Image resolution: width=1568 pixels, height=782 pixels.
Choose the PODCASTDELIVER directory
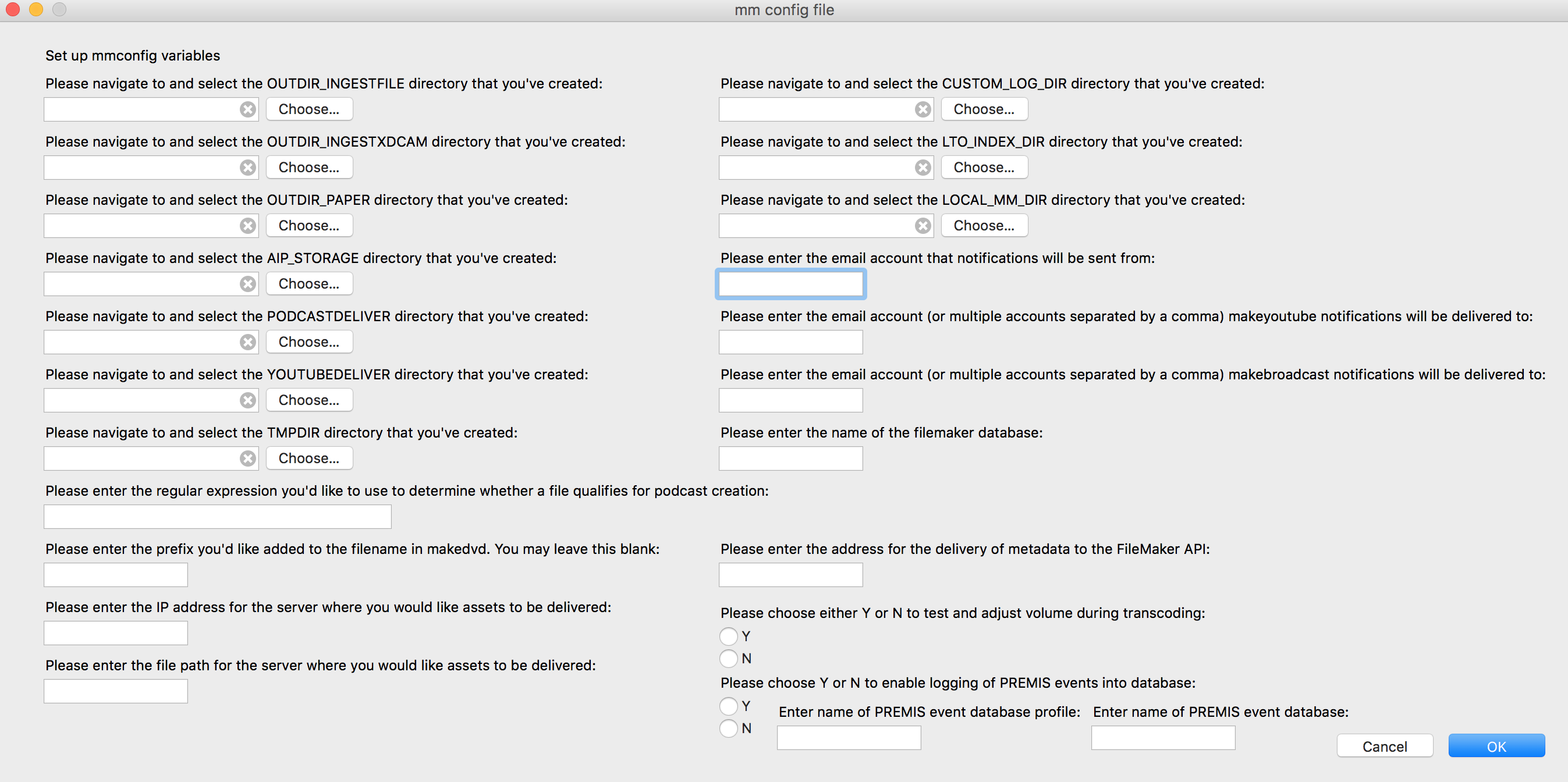(x=308, y=342)
